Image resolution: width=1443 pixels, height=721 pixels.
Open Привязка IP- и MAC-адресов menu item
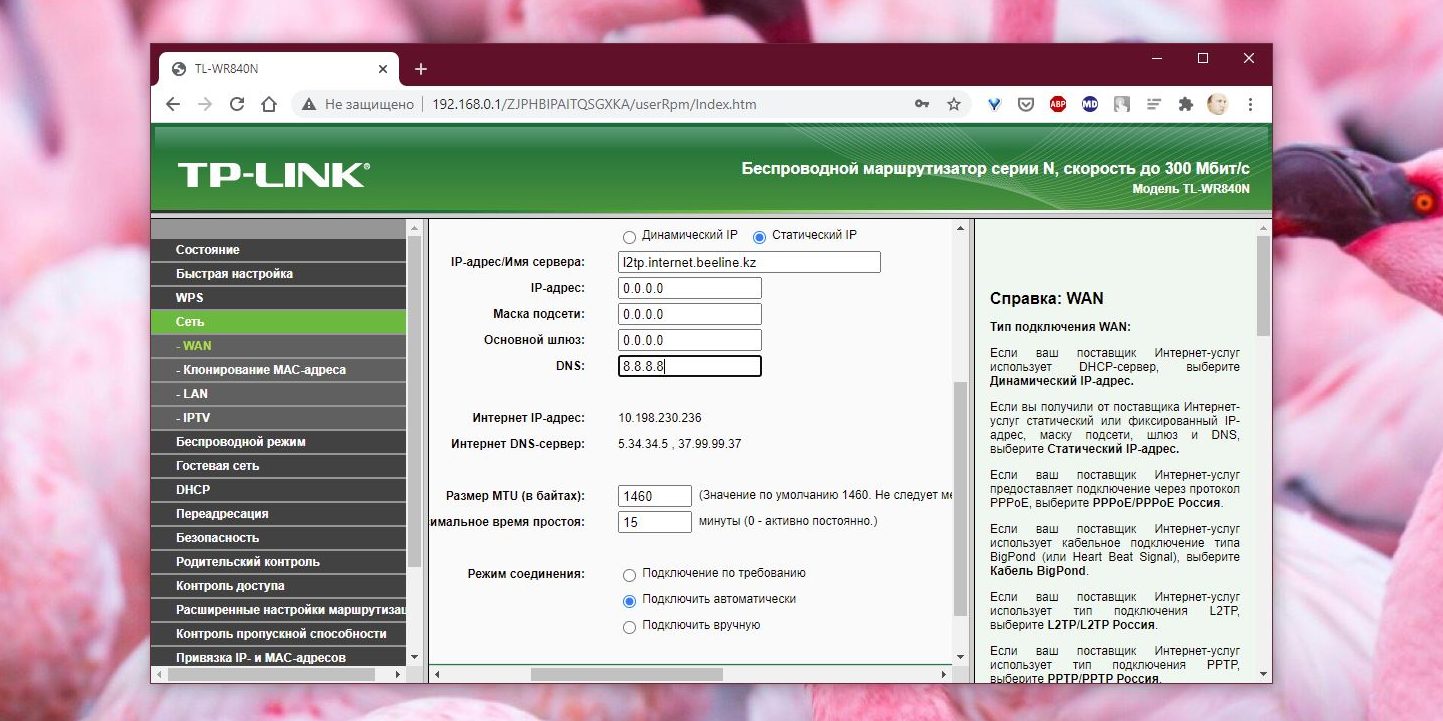279,657
